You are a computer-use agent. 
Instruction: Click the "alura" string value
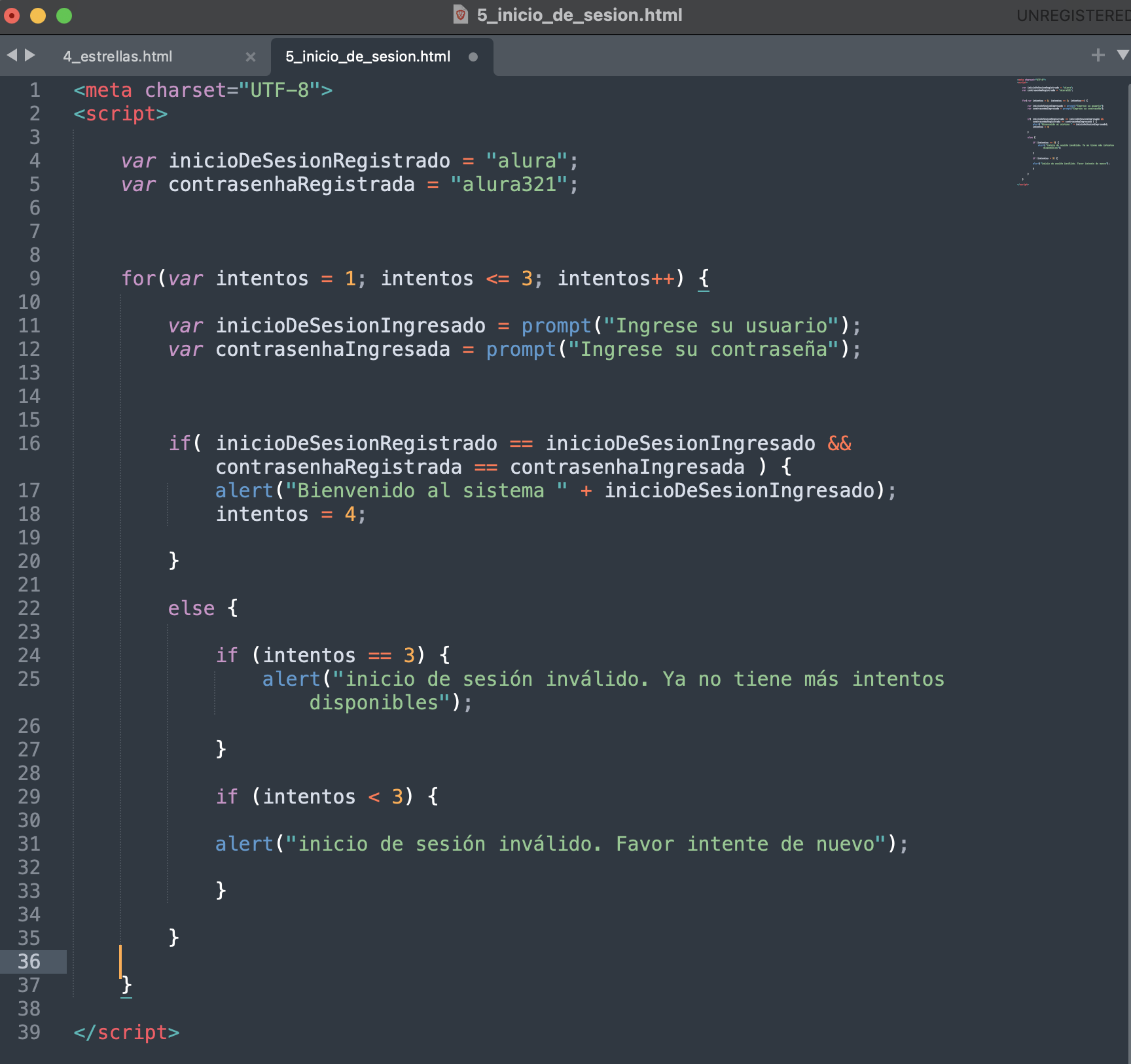526,161
